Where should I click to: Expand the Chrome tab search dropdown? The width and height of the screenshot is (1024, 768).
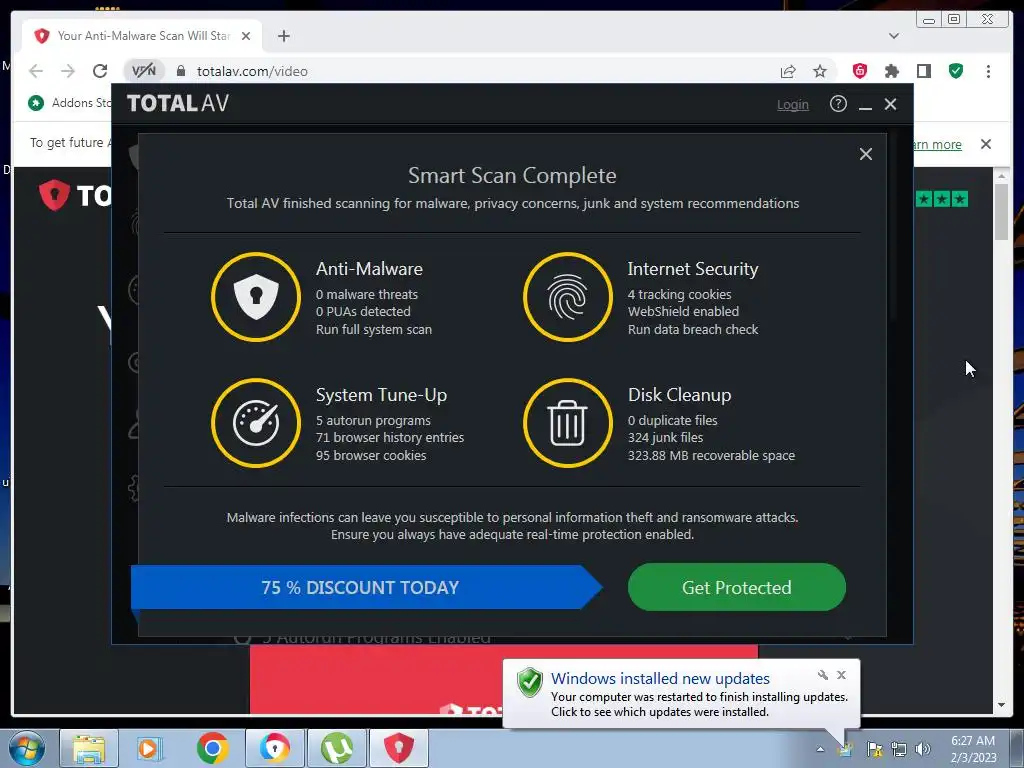(894, 36)
